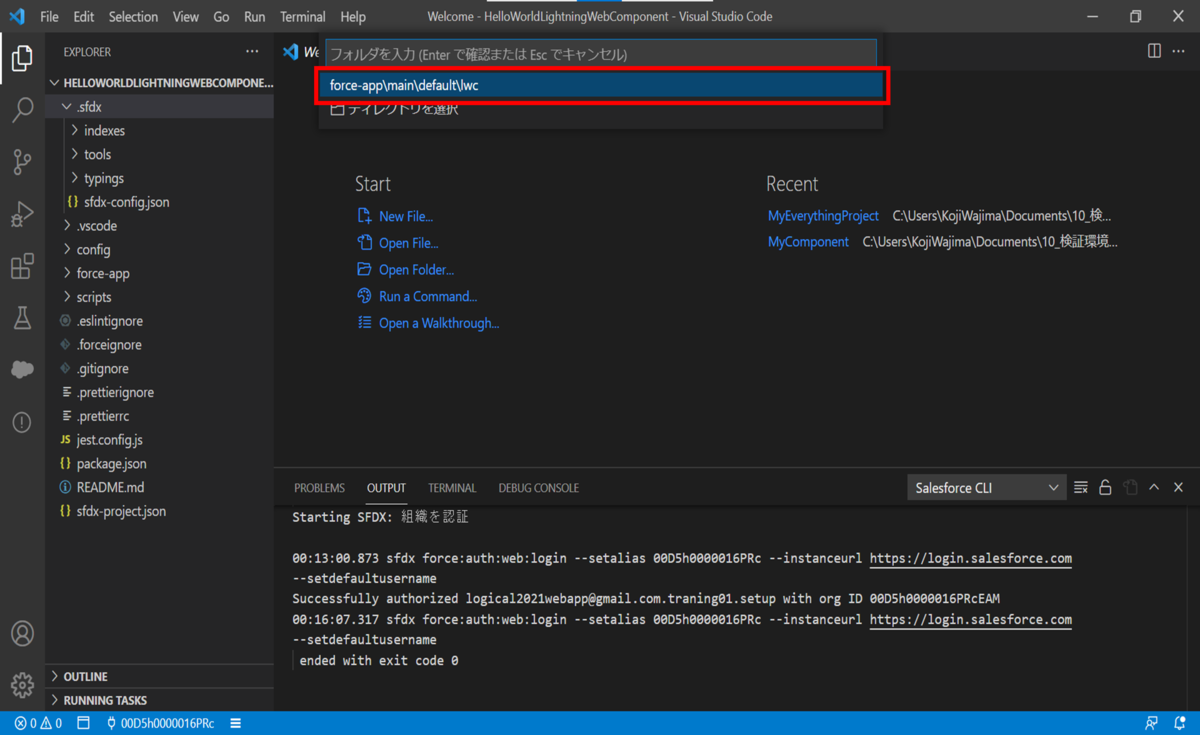Clear the output panel list icon
This screenshot has height=735, width=1200.
(1081, 488)
